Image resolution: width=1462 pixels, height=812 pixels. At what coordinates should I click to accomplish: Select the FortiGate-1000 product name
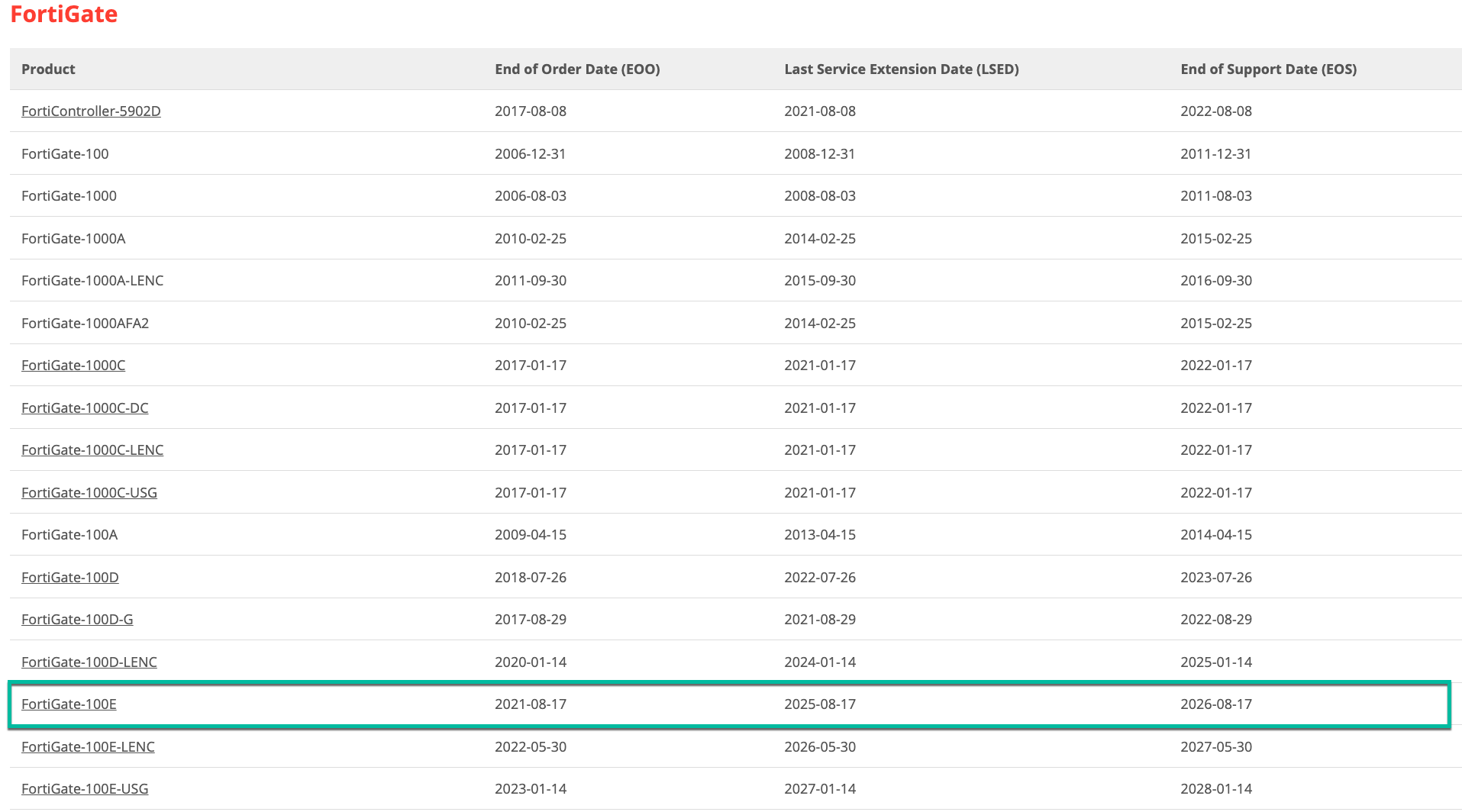(69, 196)
